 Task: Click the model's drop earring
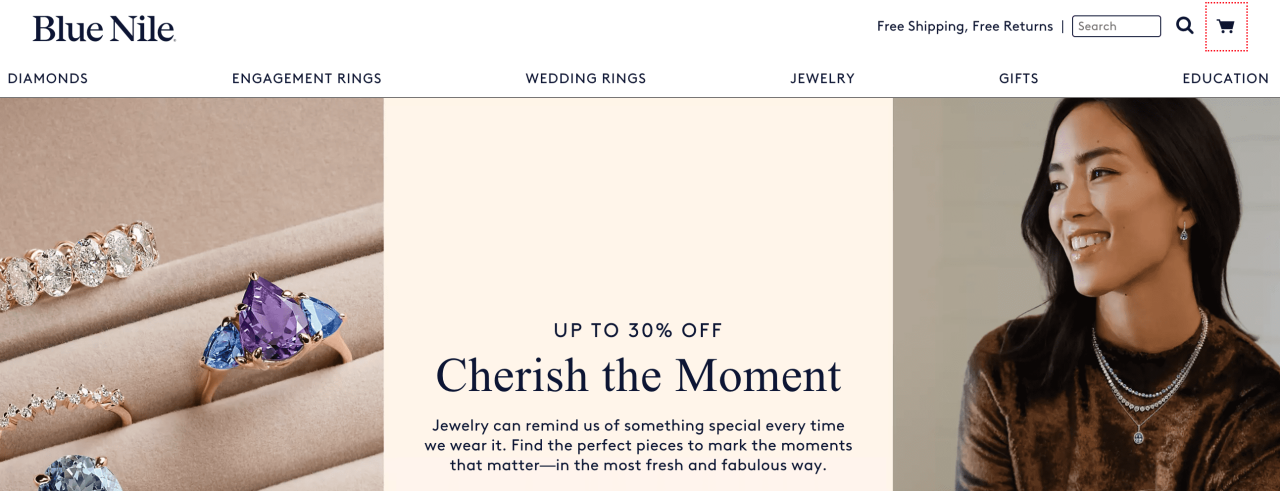point(1184,231)
